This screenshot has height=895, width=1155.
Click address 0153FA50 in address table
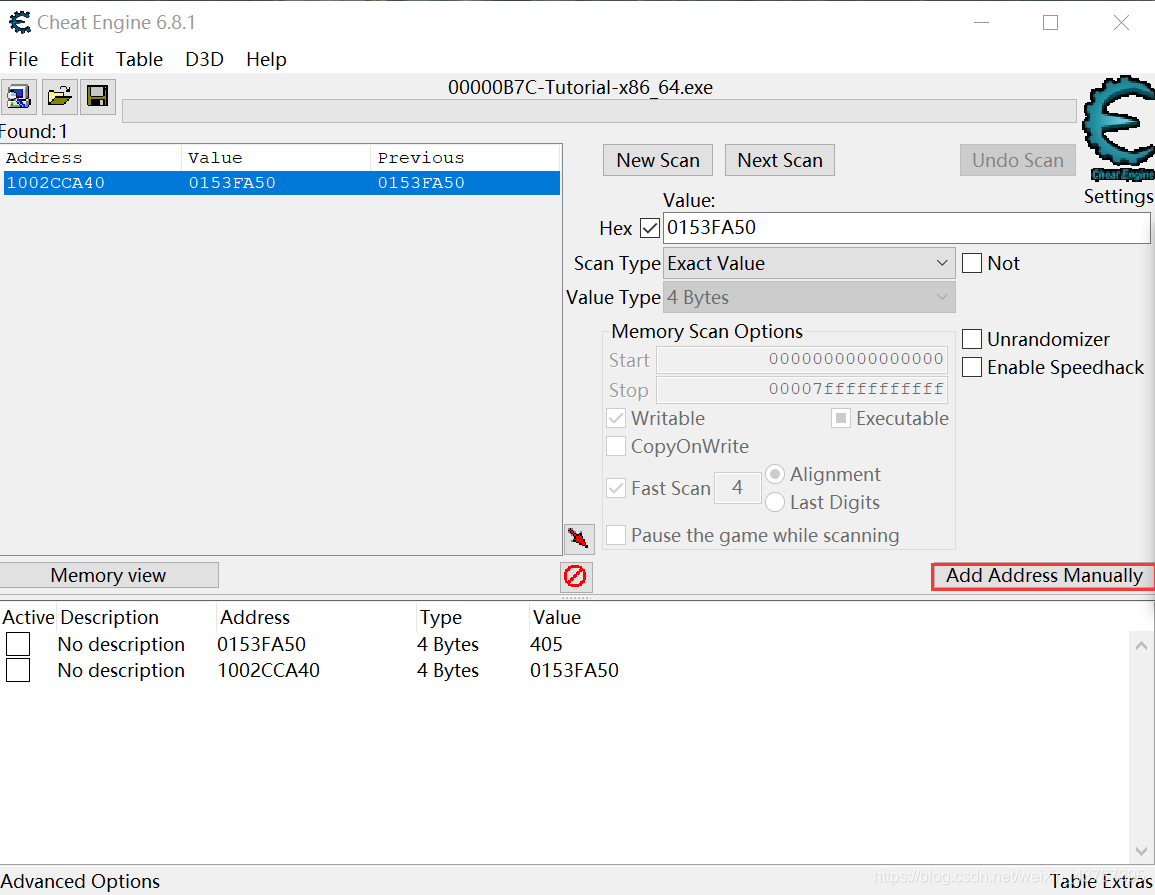click(261, 644)
